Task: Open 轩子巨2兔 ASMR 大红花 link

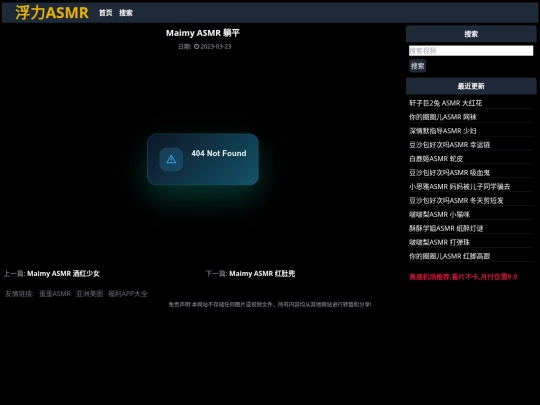Action: [x=445, y=103]
